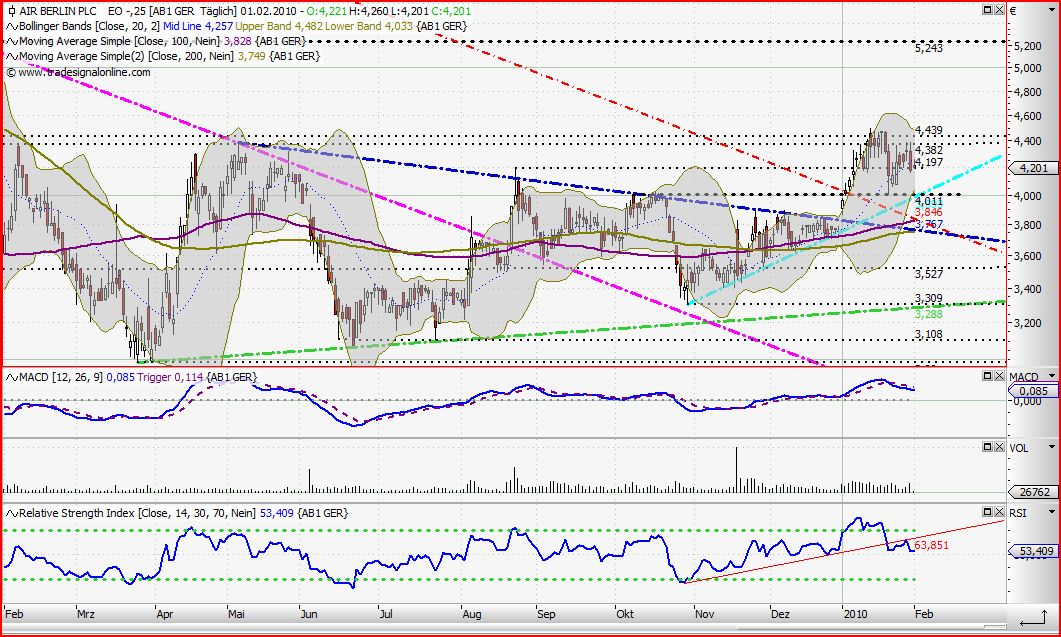Close the AIR BERLIN price chart pane

999,10
